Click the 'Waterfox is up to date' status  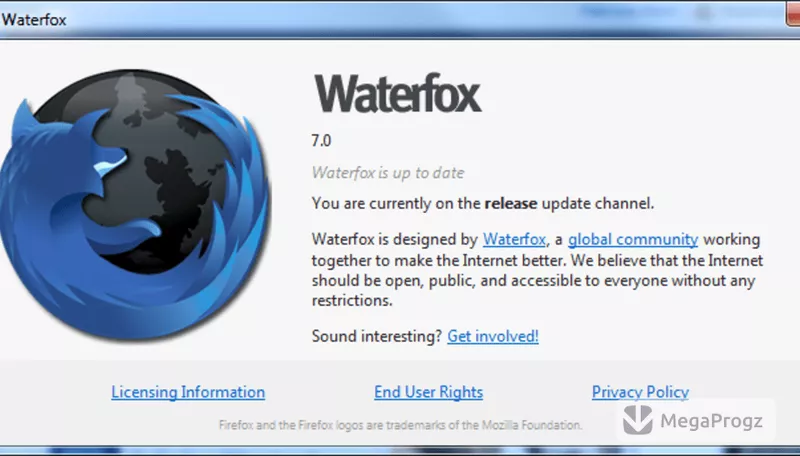pos(388,173)
